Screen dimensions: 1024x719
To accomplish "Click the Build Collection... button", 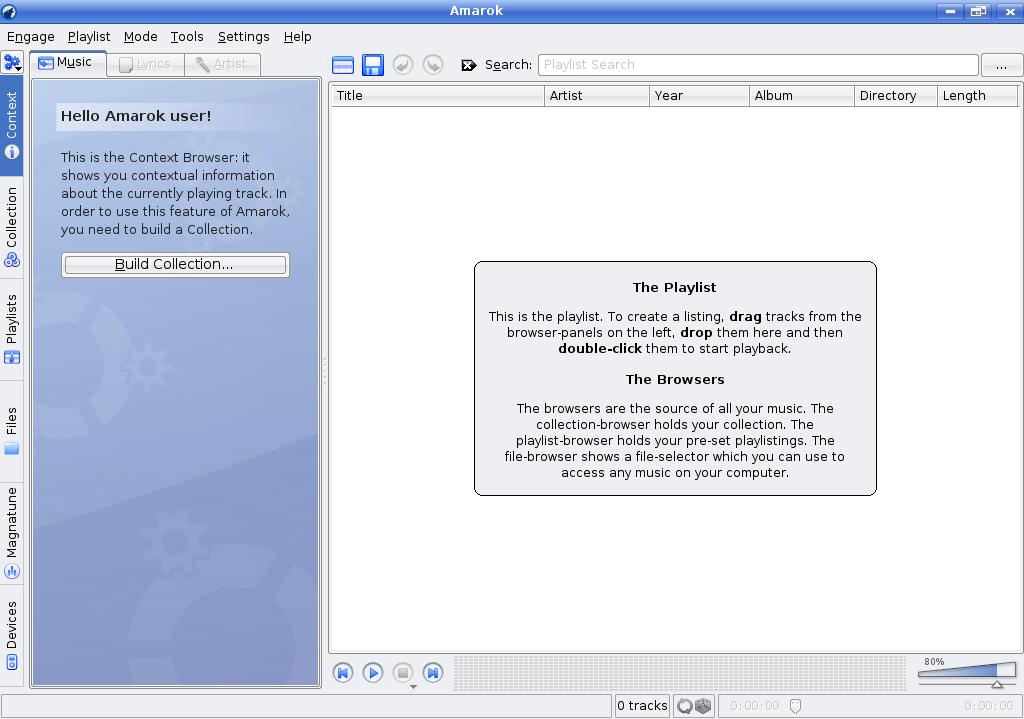I will pos(175,264).
